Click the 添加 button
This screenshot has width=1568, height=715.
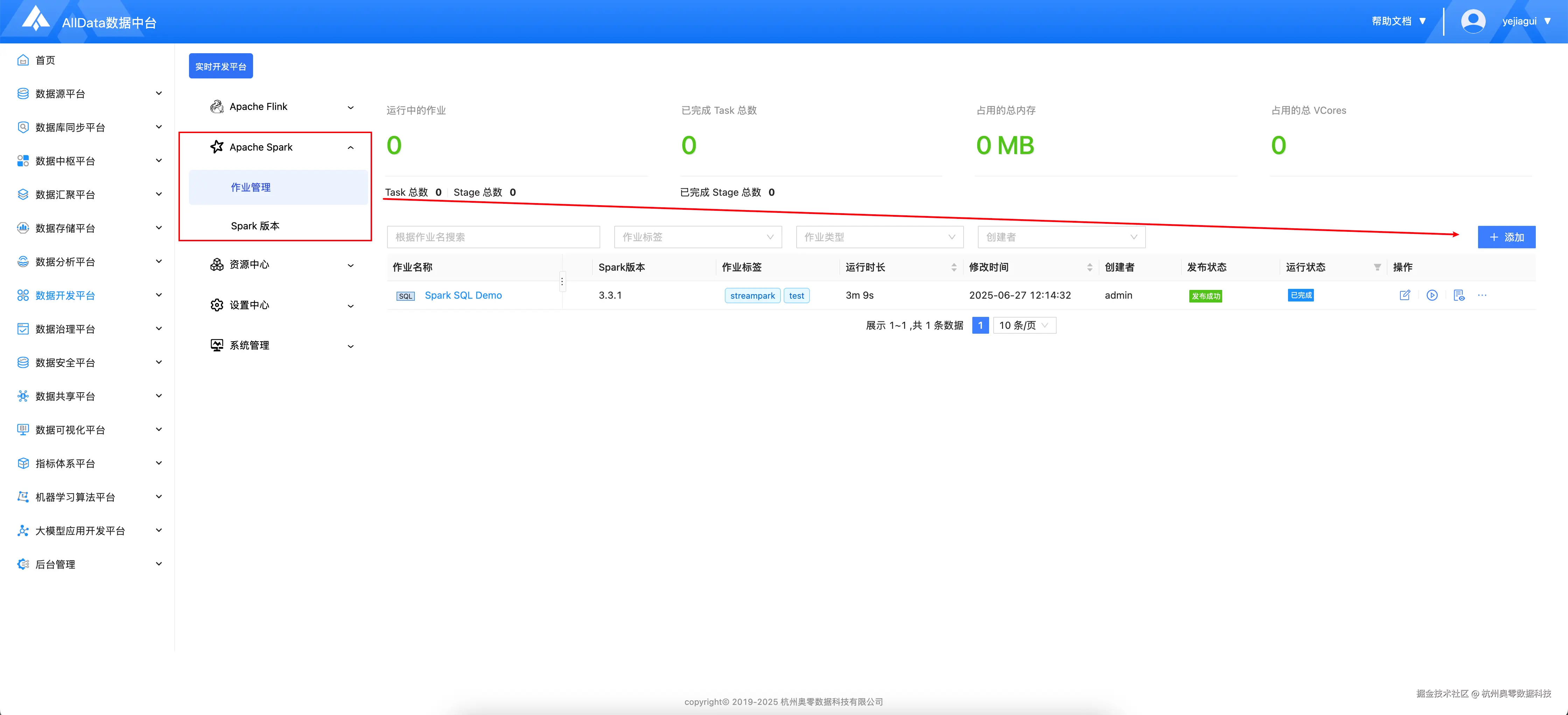click(x=1506, y=237)
